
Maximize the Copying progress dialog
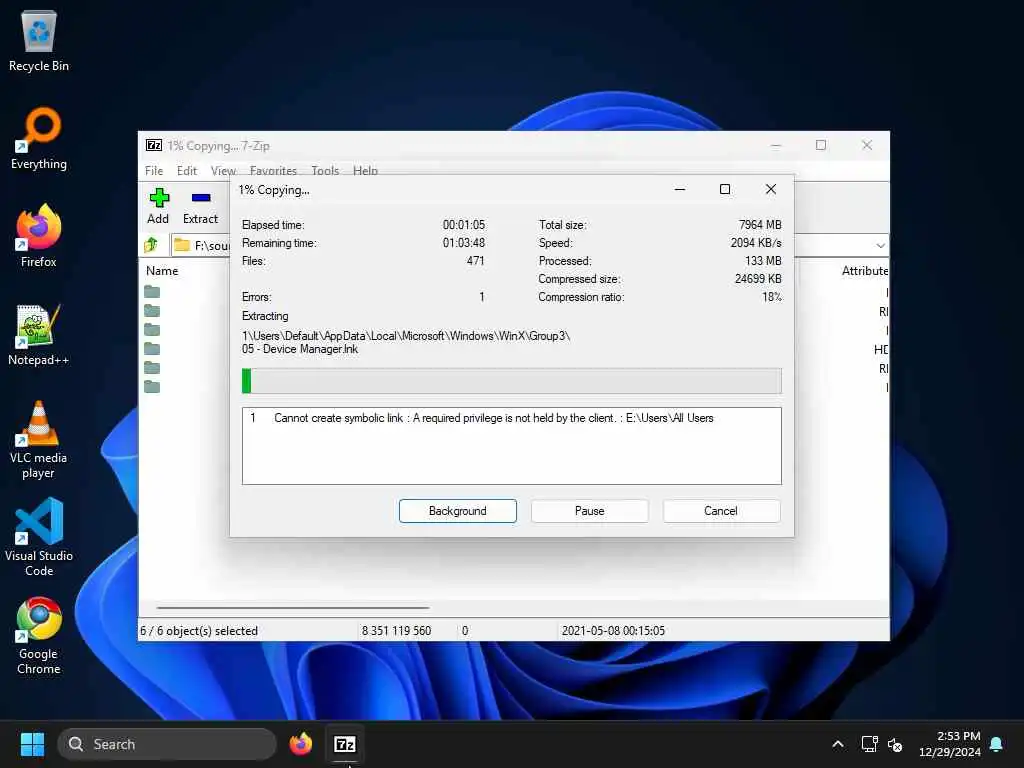(725, 189)
